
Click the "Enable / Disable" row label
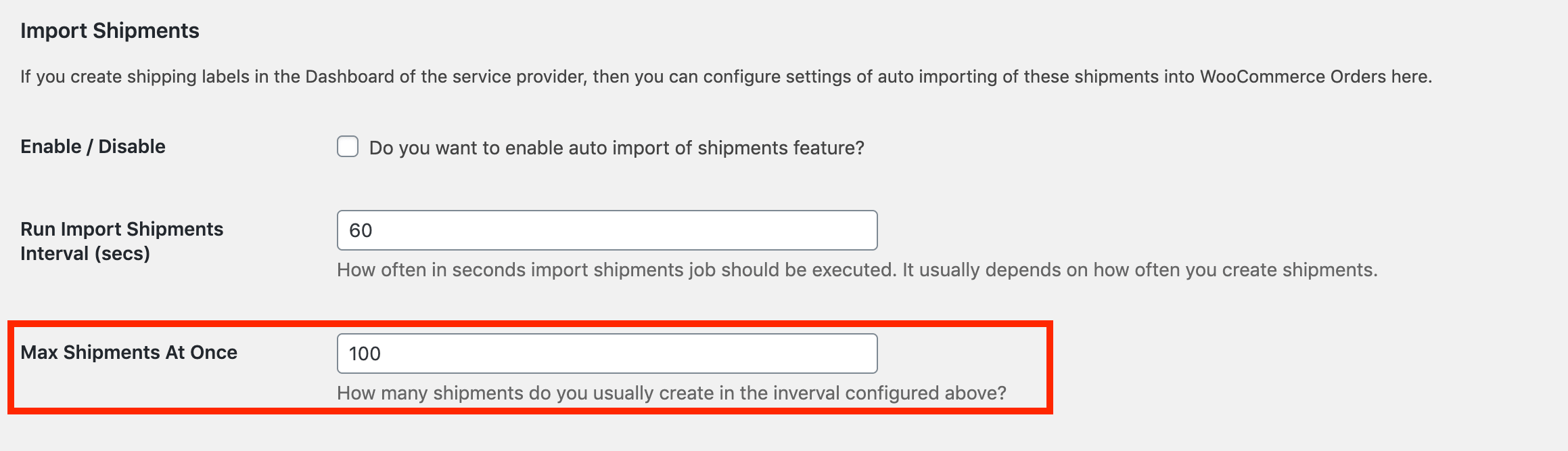pyautogui.click(x=93, y=146)
